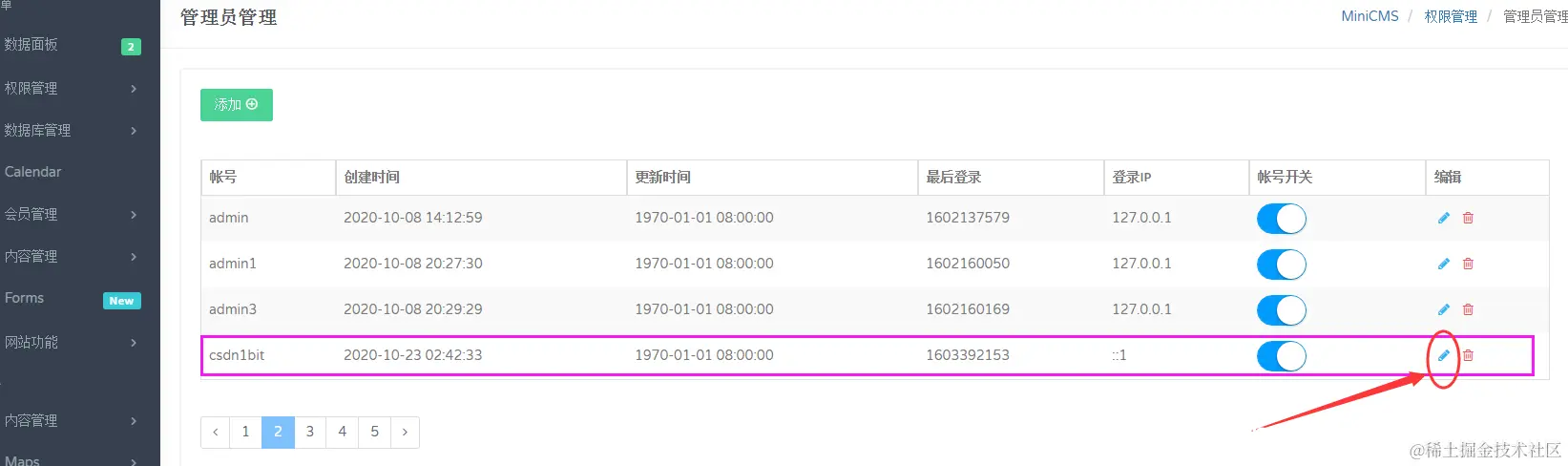This screenshot has width=1568, height=466.
Task: Click last login value 1603392153
Action: pyautogui.click(x=968, y=355)
